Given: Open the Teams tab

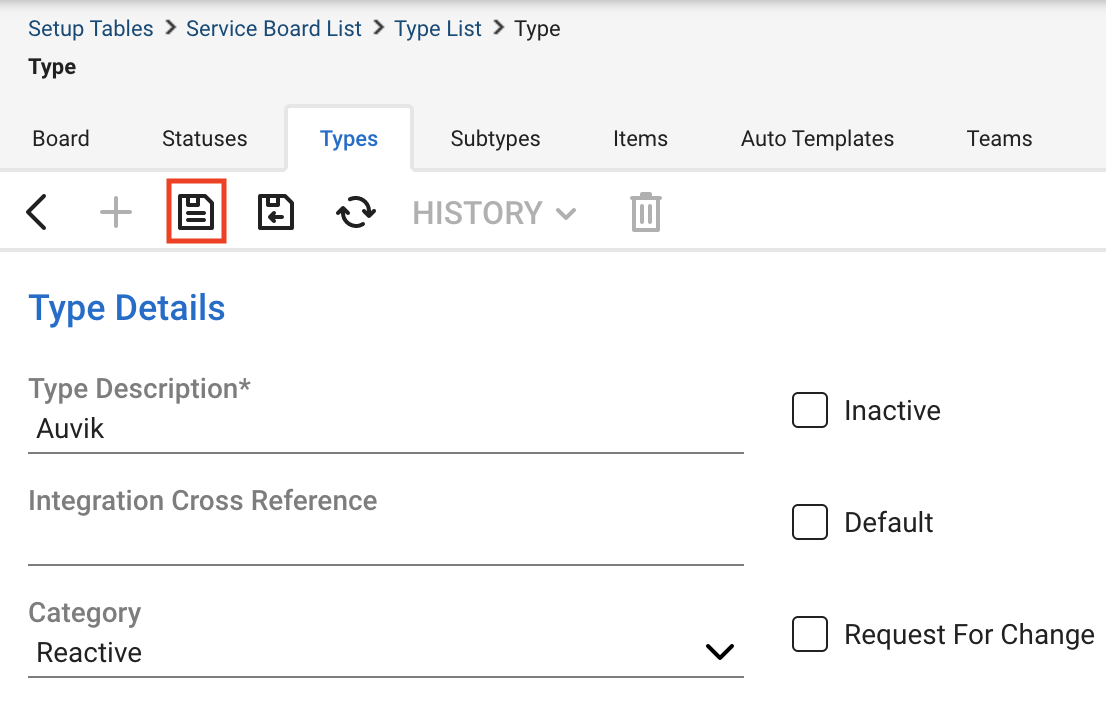Looking at the screenshot, I should coord(999,138).
